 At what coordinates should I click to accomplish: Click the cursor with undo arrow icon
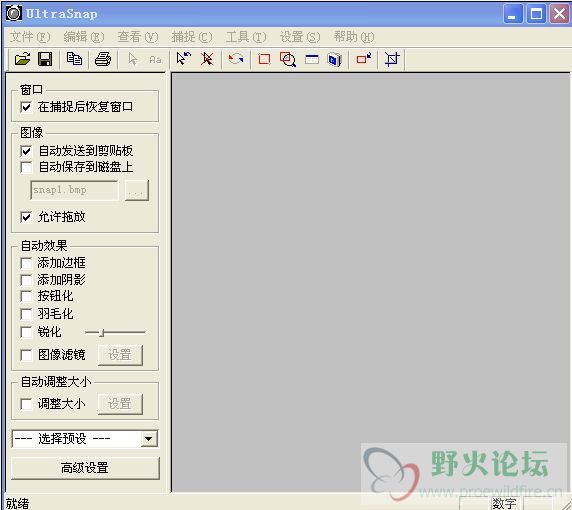click(183, 59)
